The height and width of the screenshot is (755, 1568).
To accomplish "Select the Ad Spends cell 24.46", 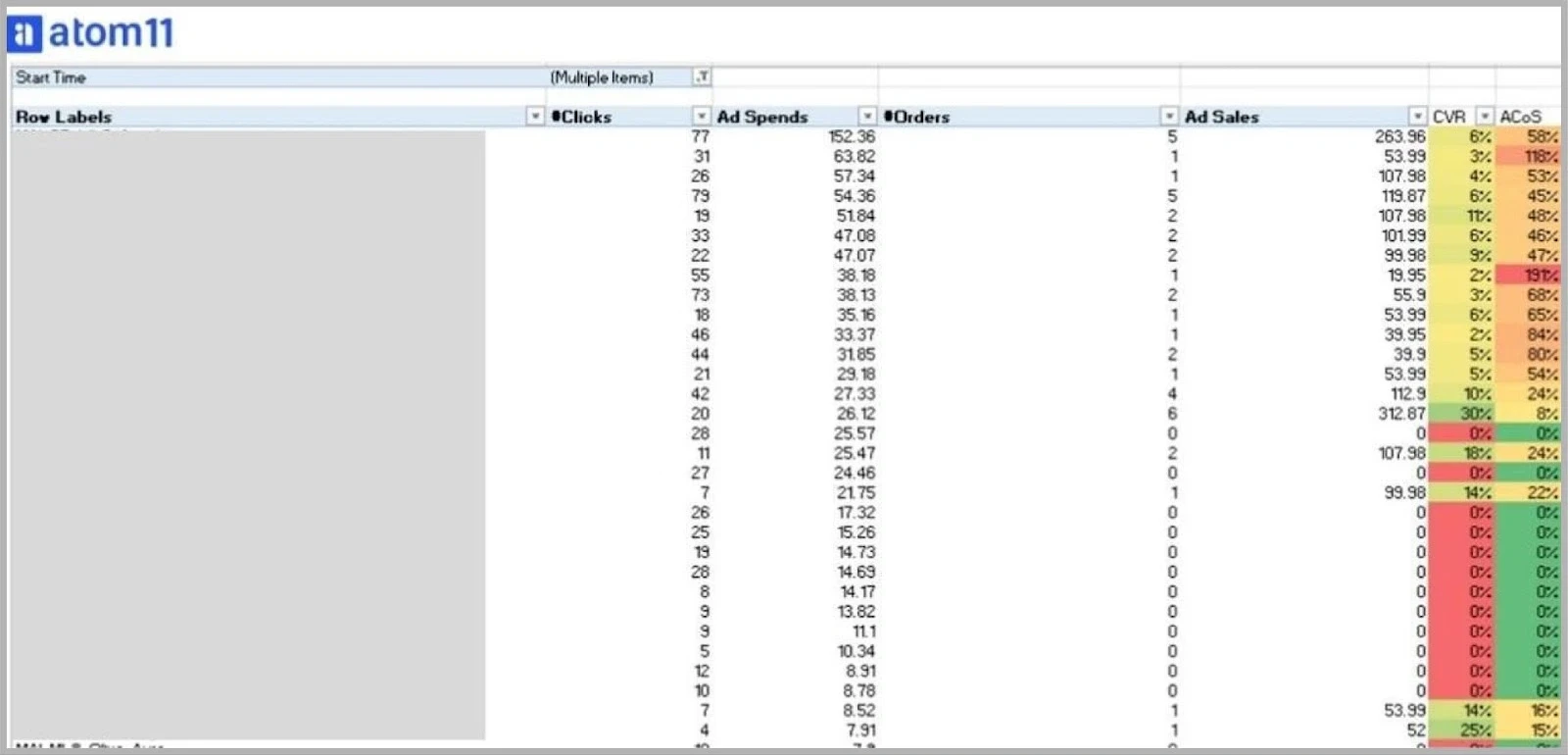I will (x=855, y=473).
